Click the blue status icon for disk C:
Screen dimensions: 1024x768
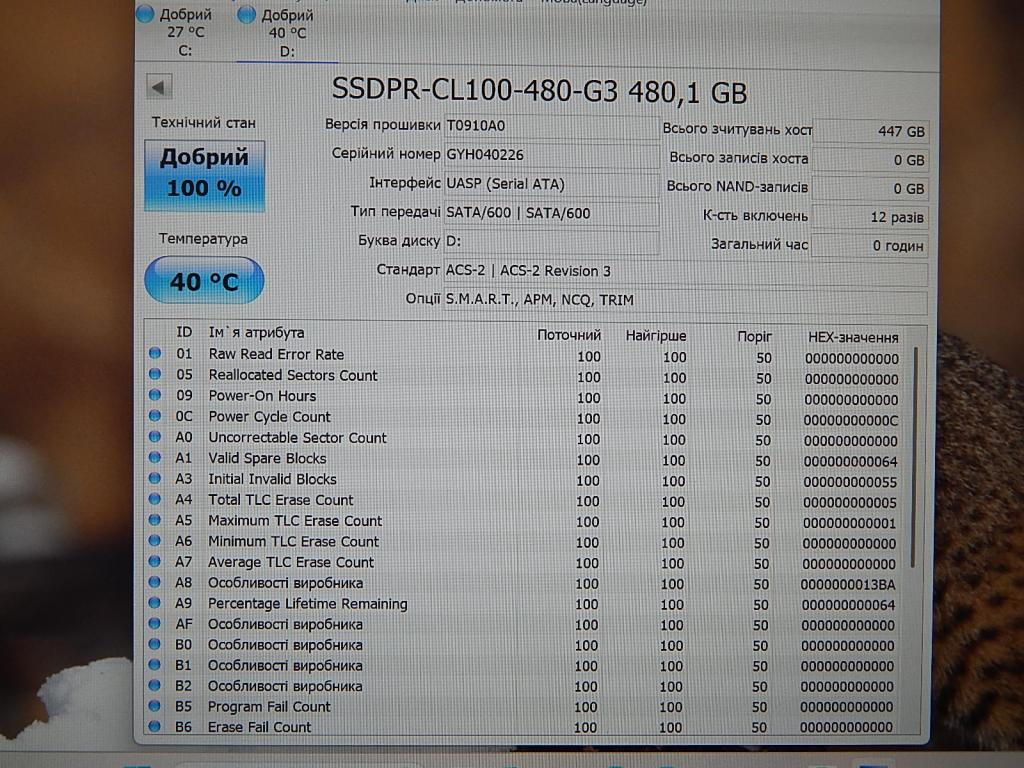(x=146, y=14)
